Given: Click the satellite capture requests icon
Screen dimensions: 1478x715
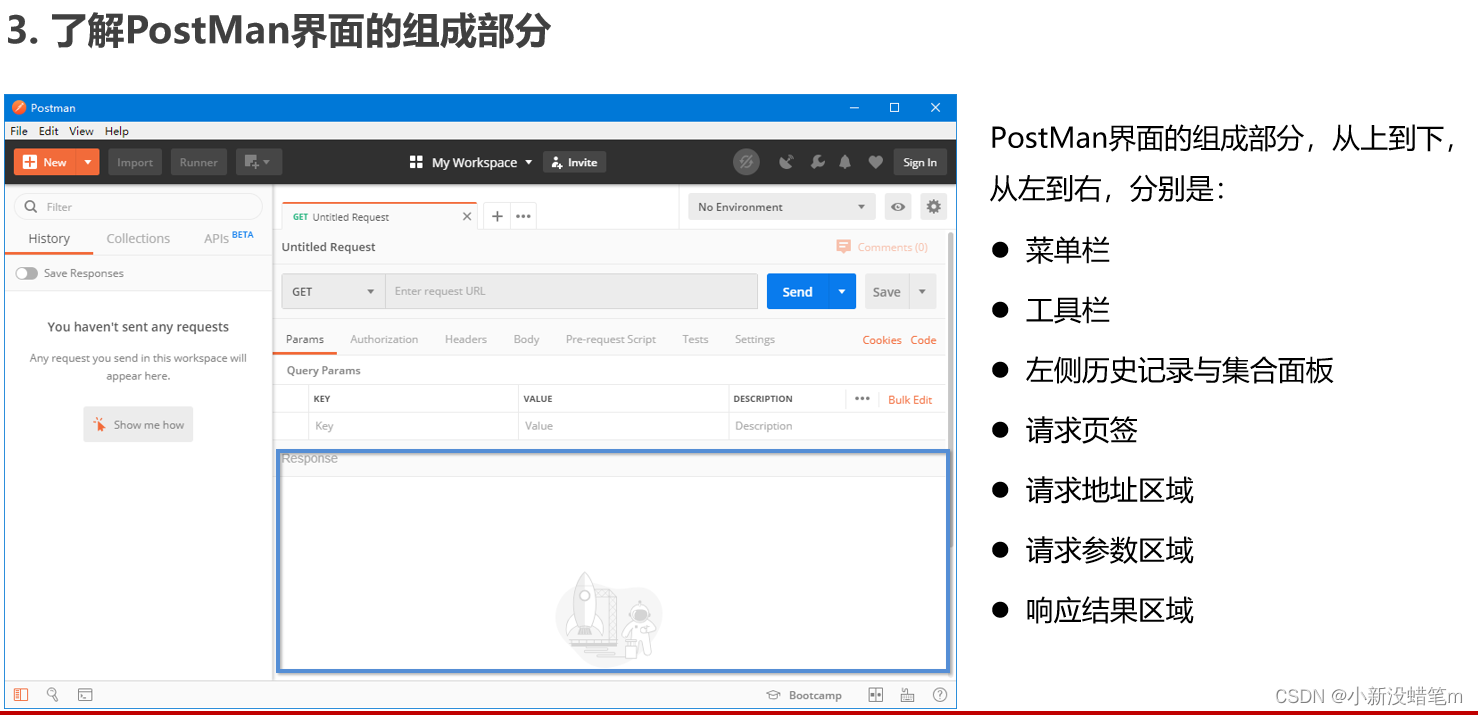Looking at the screenshot, I should pos(786,162).
